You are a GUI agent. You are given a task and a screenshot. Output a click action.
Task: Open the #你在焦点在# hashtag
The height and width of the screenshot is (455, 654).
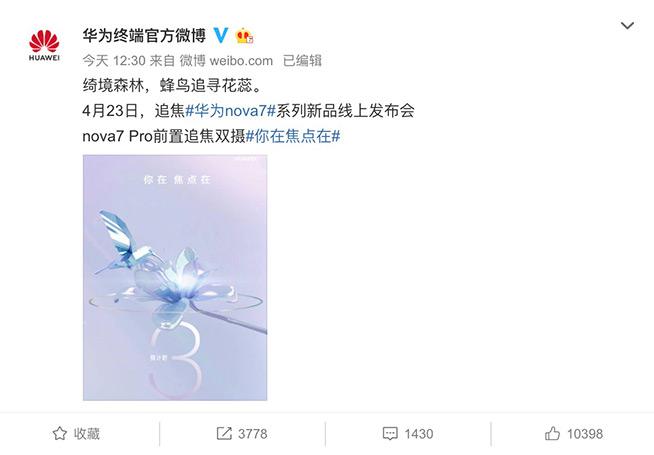coord(293,136)
